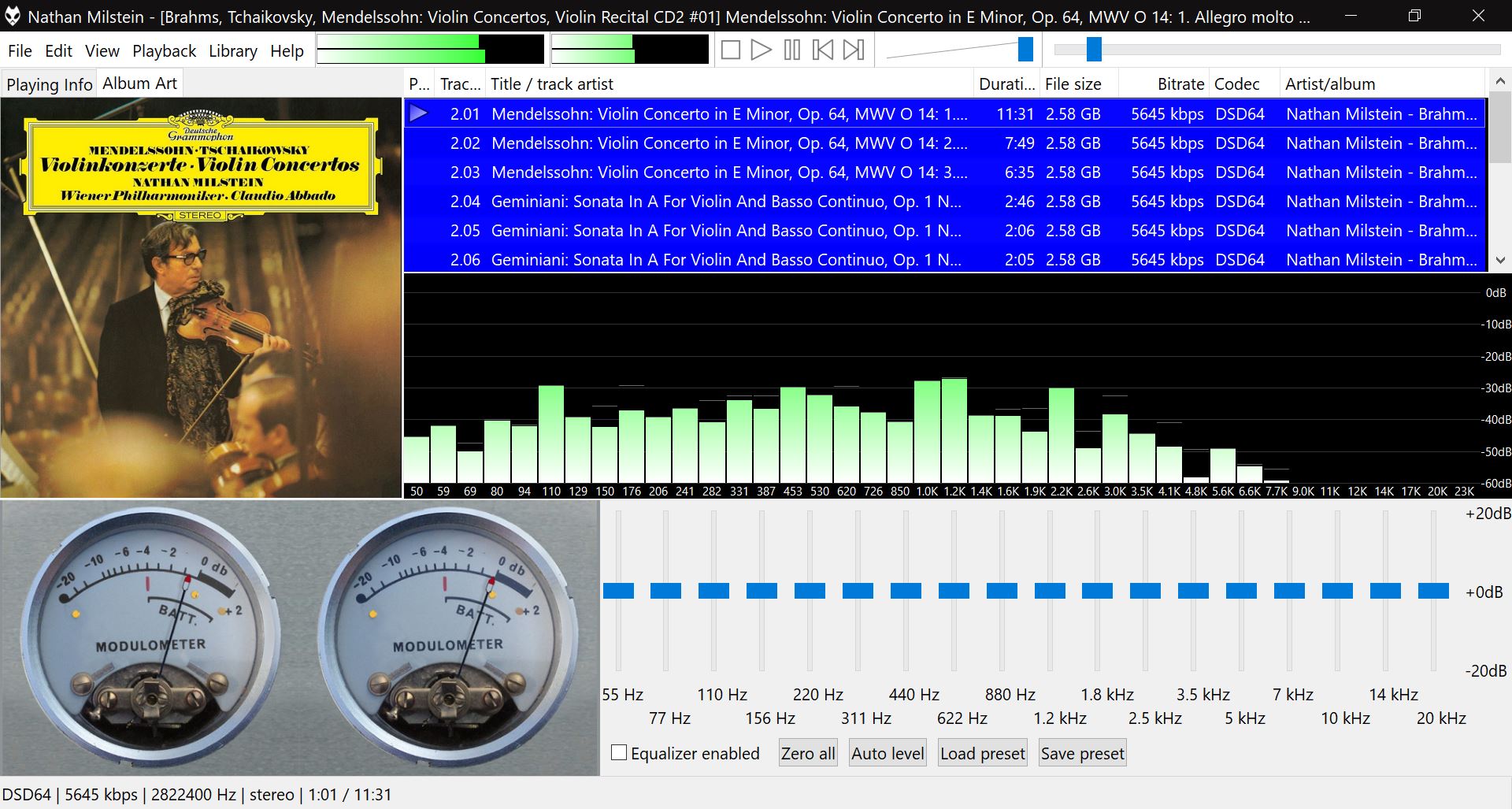The image size is (1512, 809).
Task: Sort playlist by File size column header
Action: 1078,84
